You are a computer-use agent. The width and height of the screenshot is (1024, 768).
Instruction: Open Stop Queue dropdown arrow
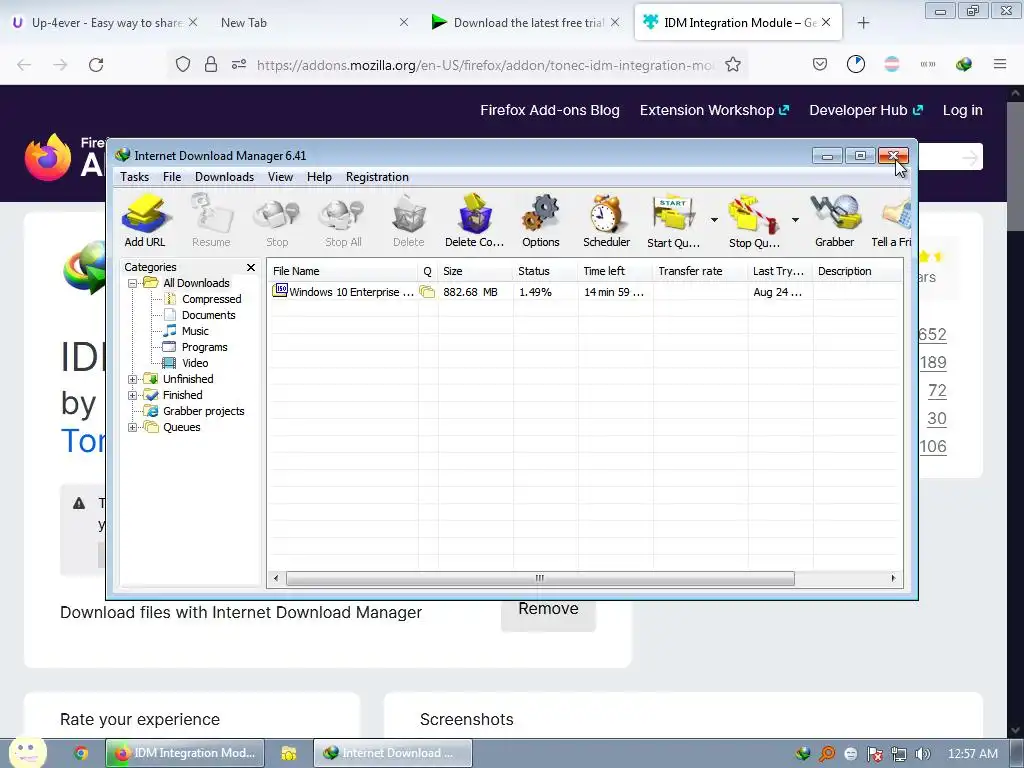(795, 220)
